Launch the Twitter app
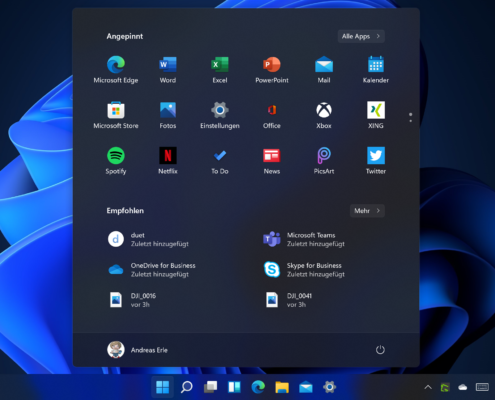The width and height of the screenshot is (495, 400). 376,161
